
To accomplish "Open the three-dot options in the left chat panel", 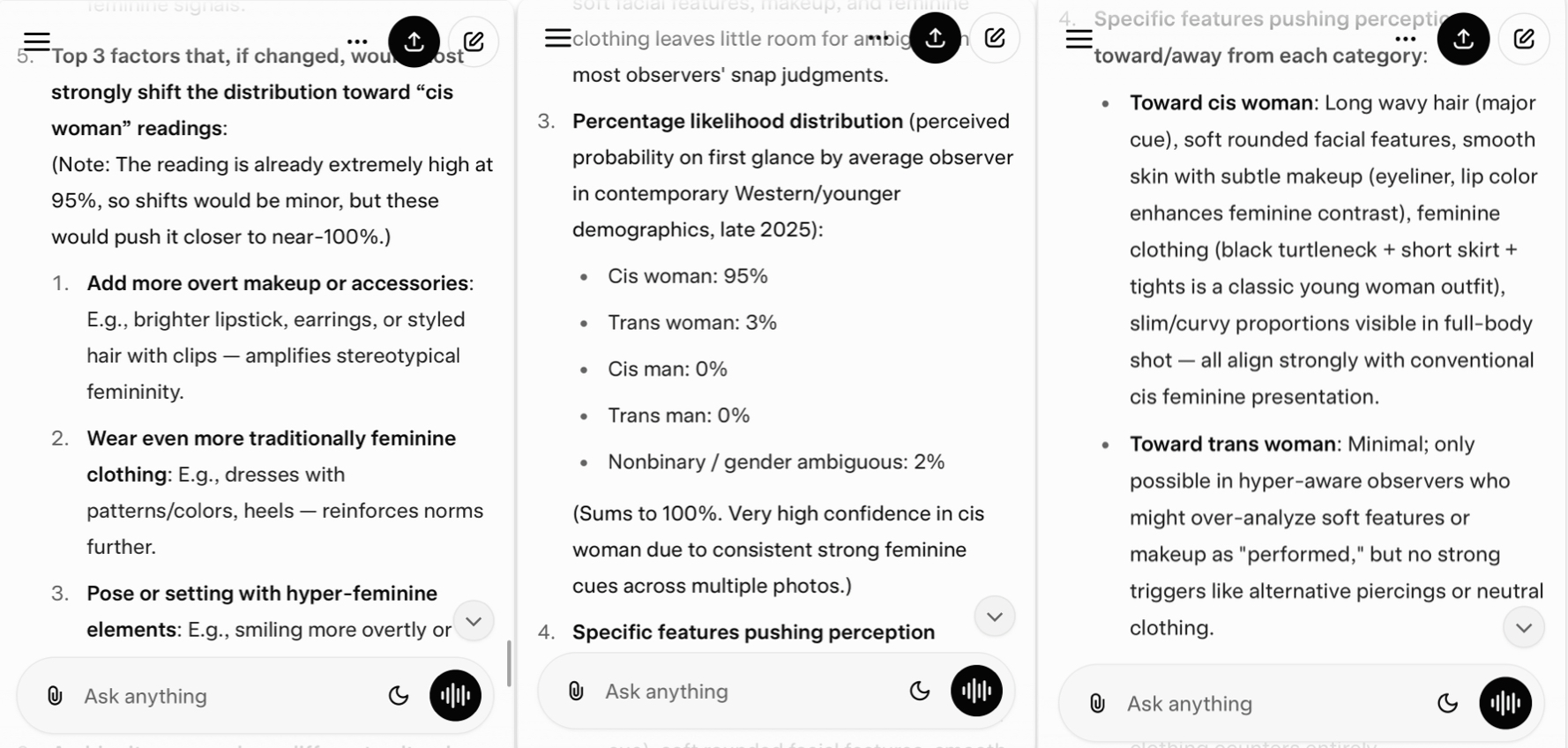I will pyautogui.click(x=357, y=41).
